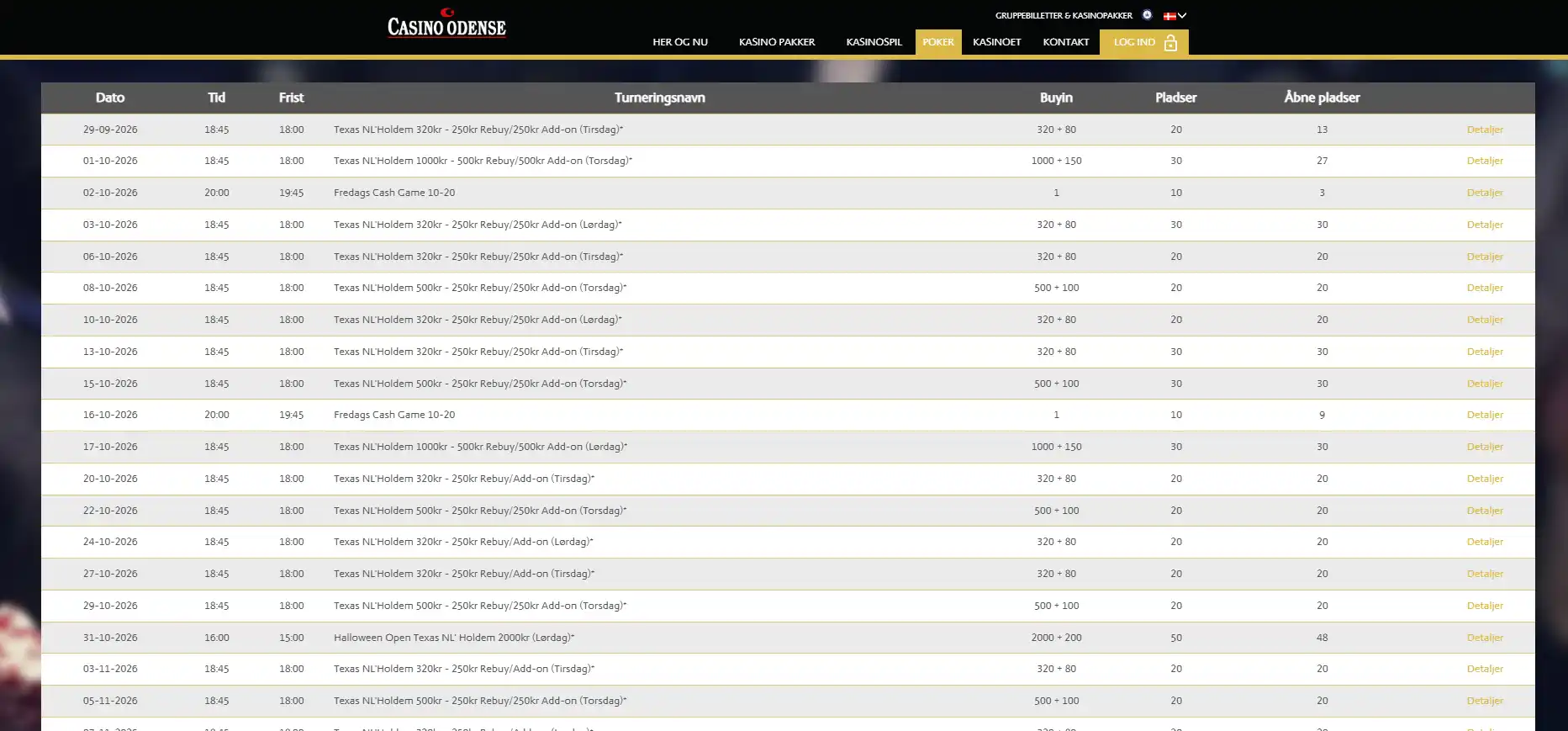The width and height of the screenshot is (1568, 731).
Task: Open Detaljer for 16-10-2026 Fredags Cash Game
Action: 1486,415
